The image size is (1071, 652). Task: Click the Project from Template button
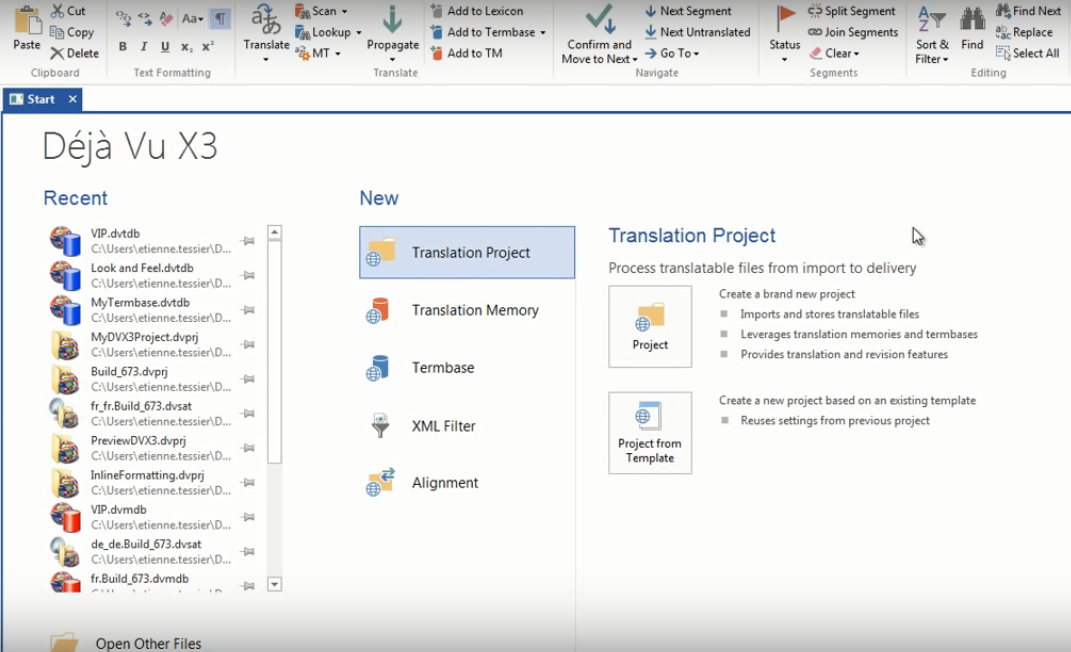(x=650, y=433)
